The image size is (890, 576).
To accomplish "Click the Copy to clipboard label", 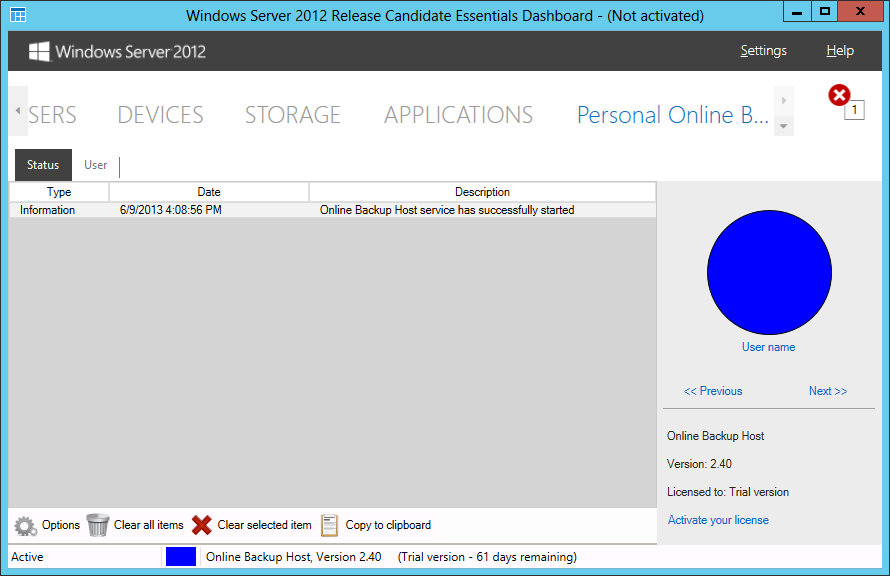I will 388,525.
